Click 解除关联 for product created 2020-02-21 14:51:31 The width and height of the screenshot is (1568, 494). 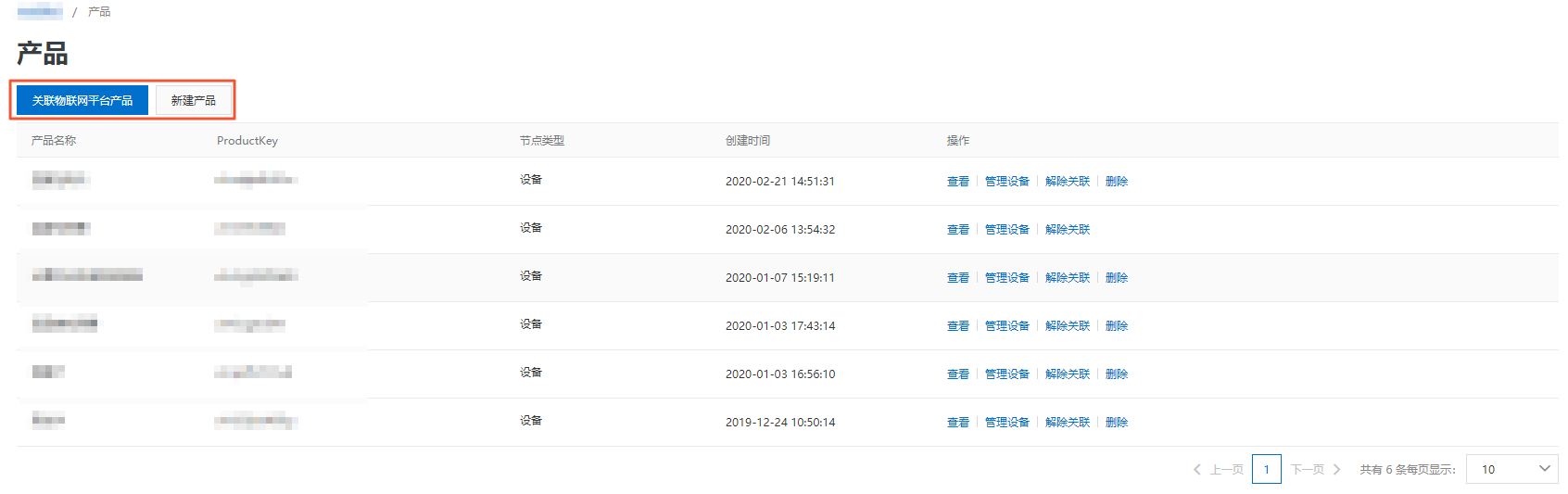pos(1068,182)
